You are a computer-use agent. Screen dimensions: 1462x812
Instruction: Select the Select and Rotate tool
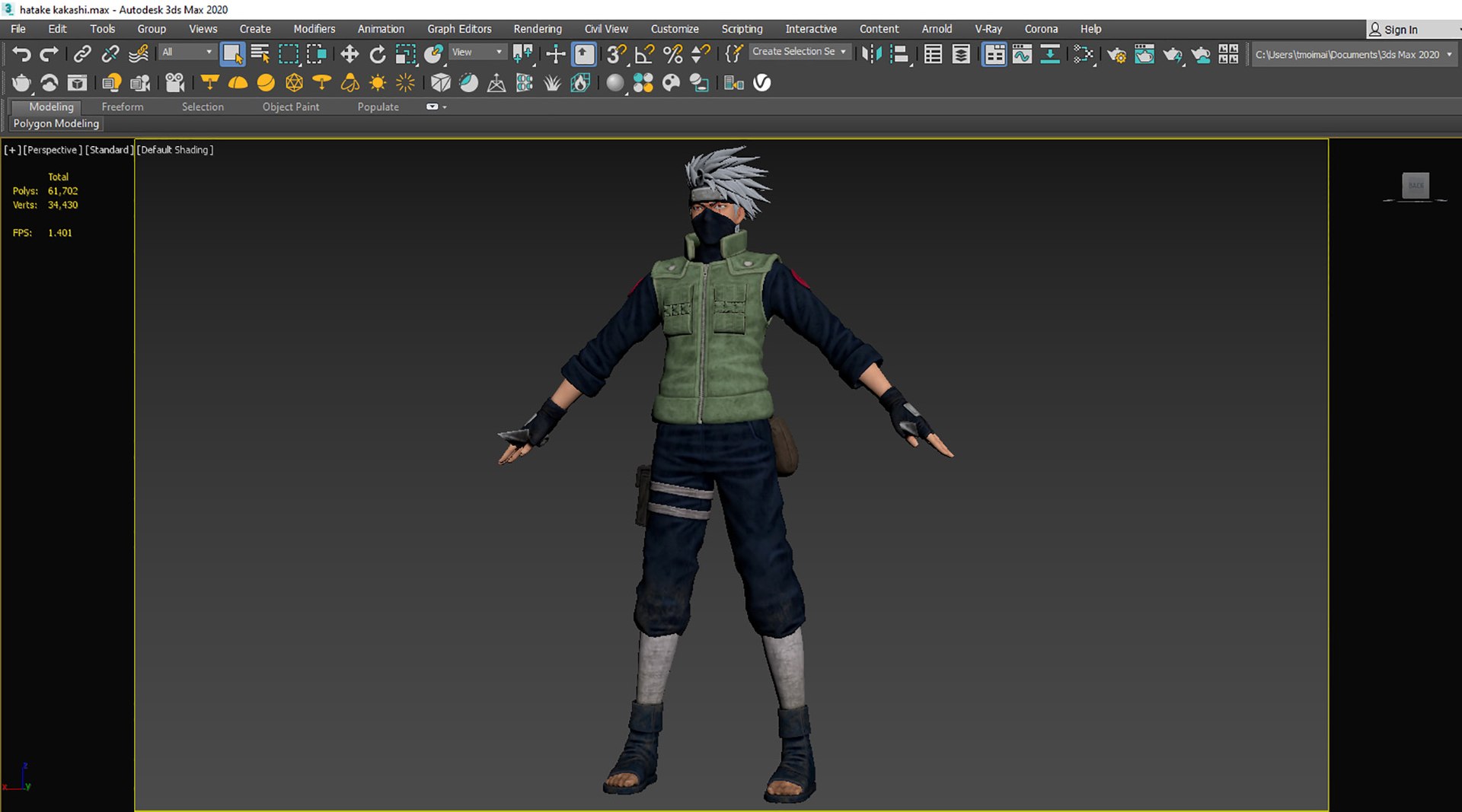coord(378,54)
